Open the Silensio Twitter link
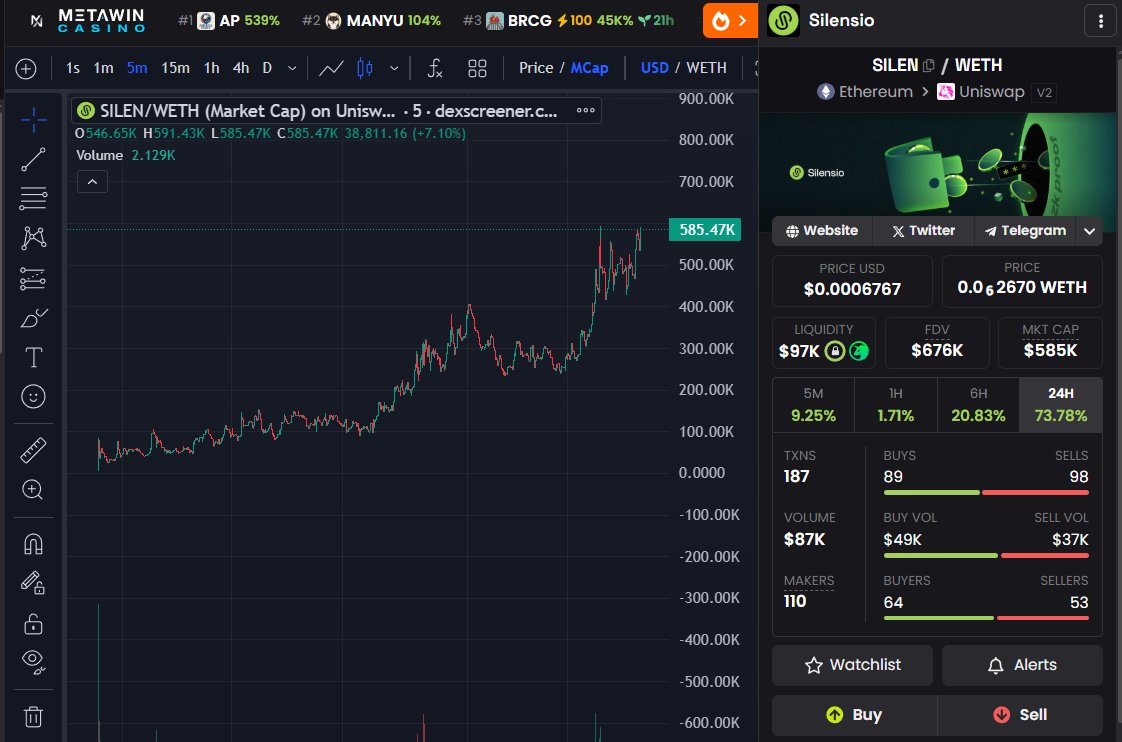 click(x=924, y=231)
